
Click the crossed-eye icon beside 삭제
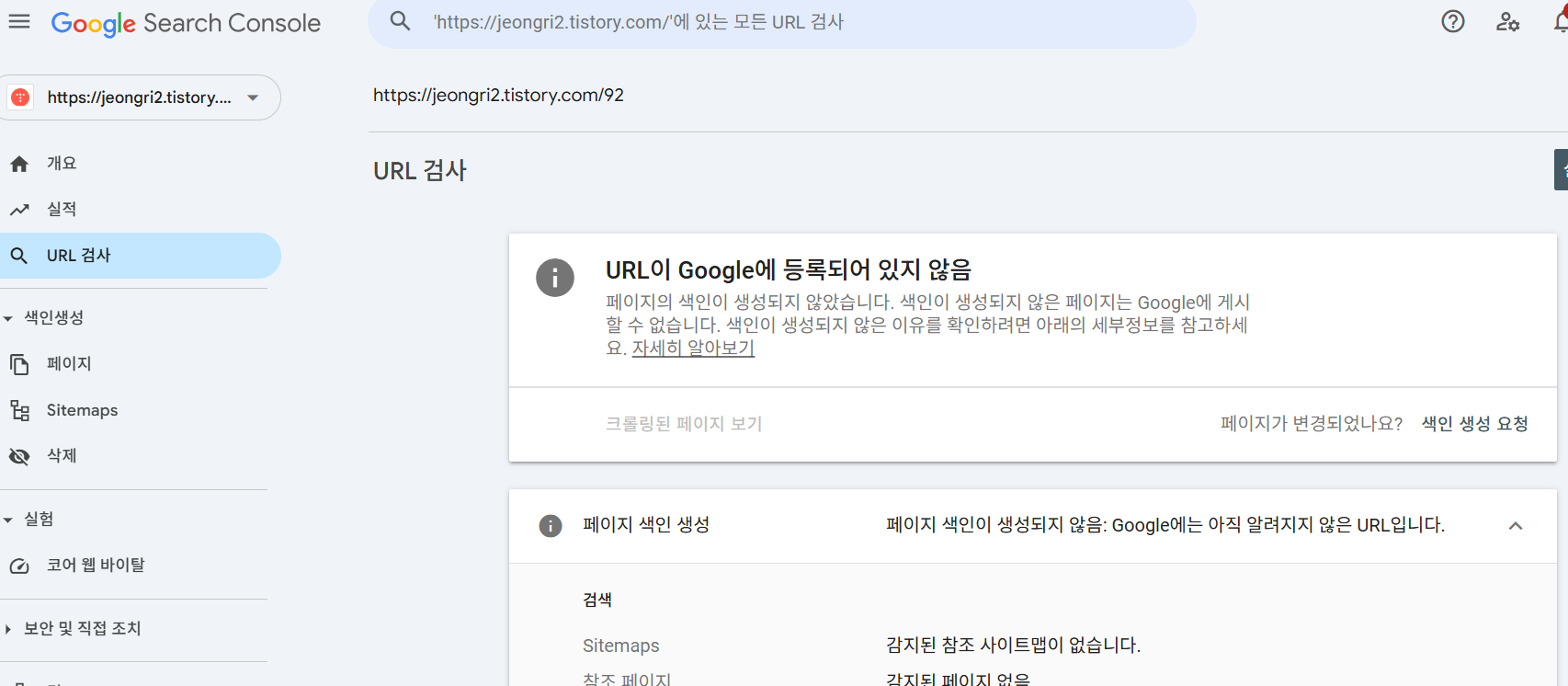click(x=19, y=456)
